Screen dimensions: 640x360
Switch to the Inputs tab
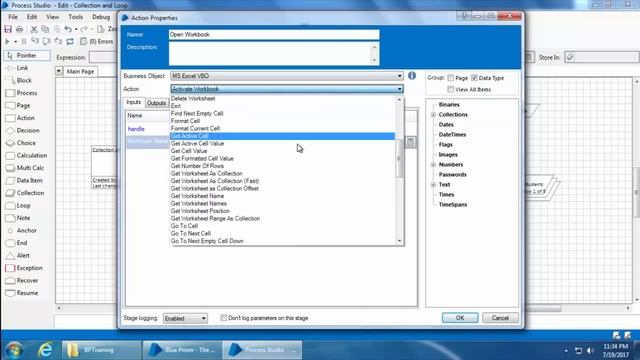click(133, 102)
